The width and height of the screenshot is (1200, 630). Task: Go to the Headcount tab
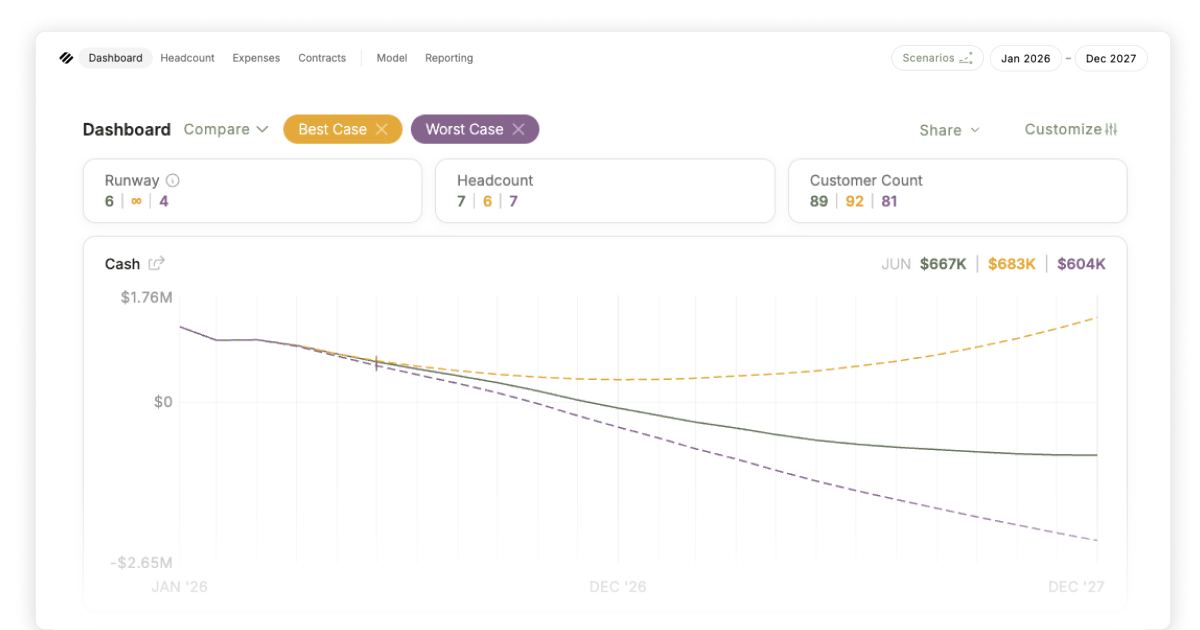pos(187,58)
